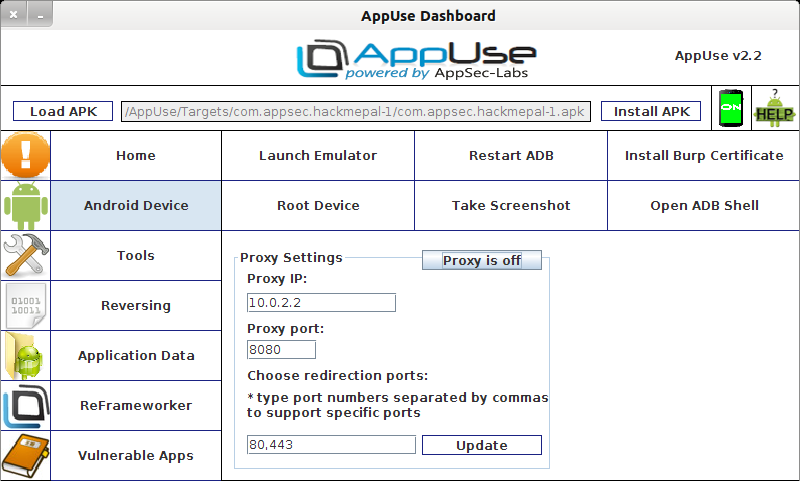Click the 'Proxy IP:' label
The width and height of the screenshot is (800, 481).
click(277, 279)
